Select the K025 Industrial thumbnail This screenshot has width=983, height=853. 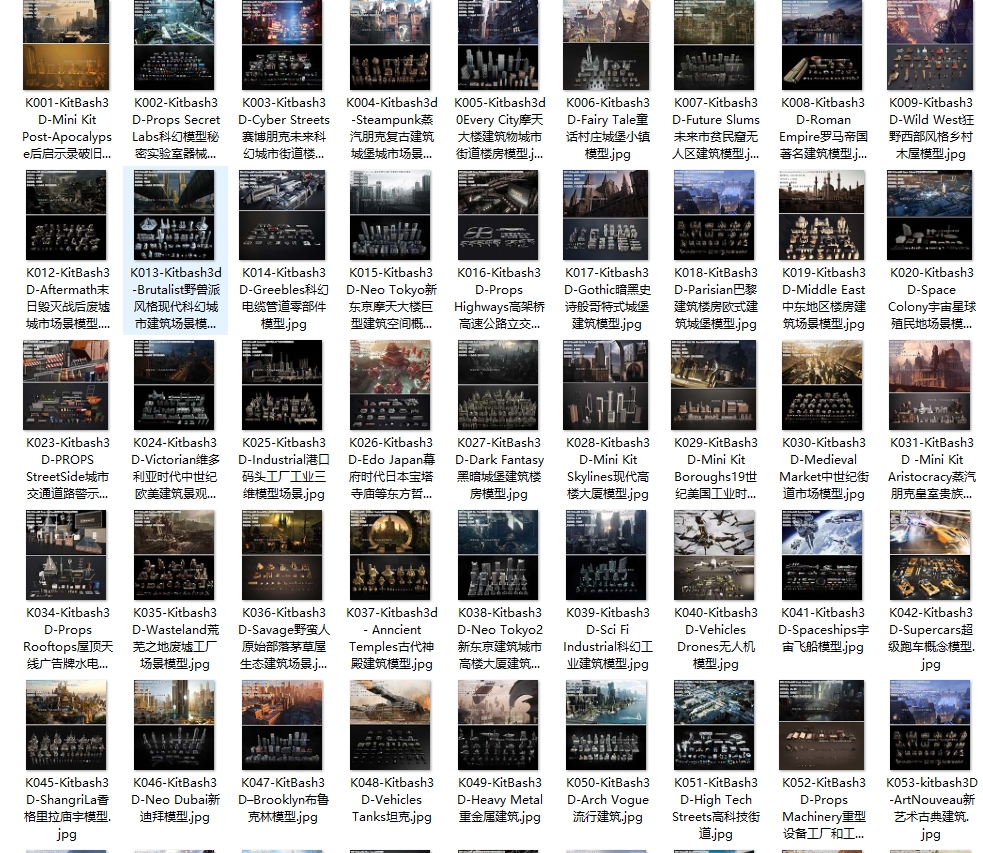pos(282,385)
